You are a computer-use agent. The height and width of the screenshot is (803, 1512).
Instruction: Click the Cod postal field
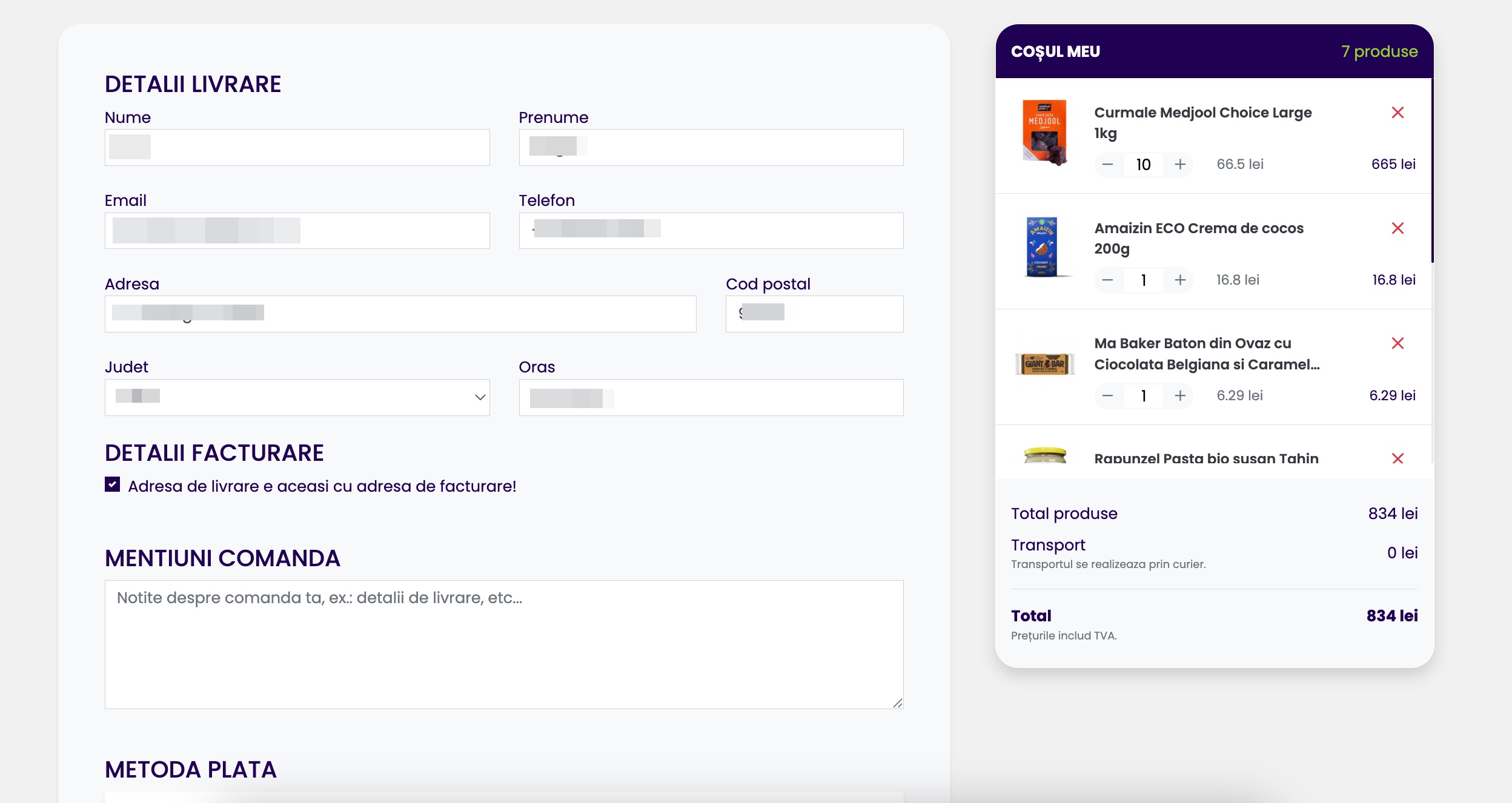click(814, 314)
